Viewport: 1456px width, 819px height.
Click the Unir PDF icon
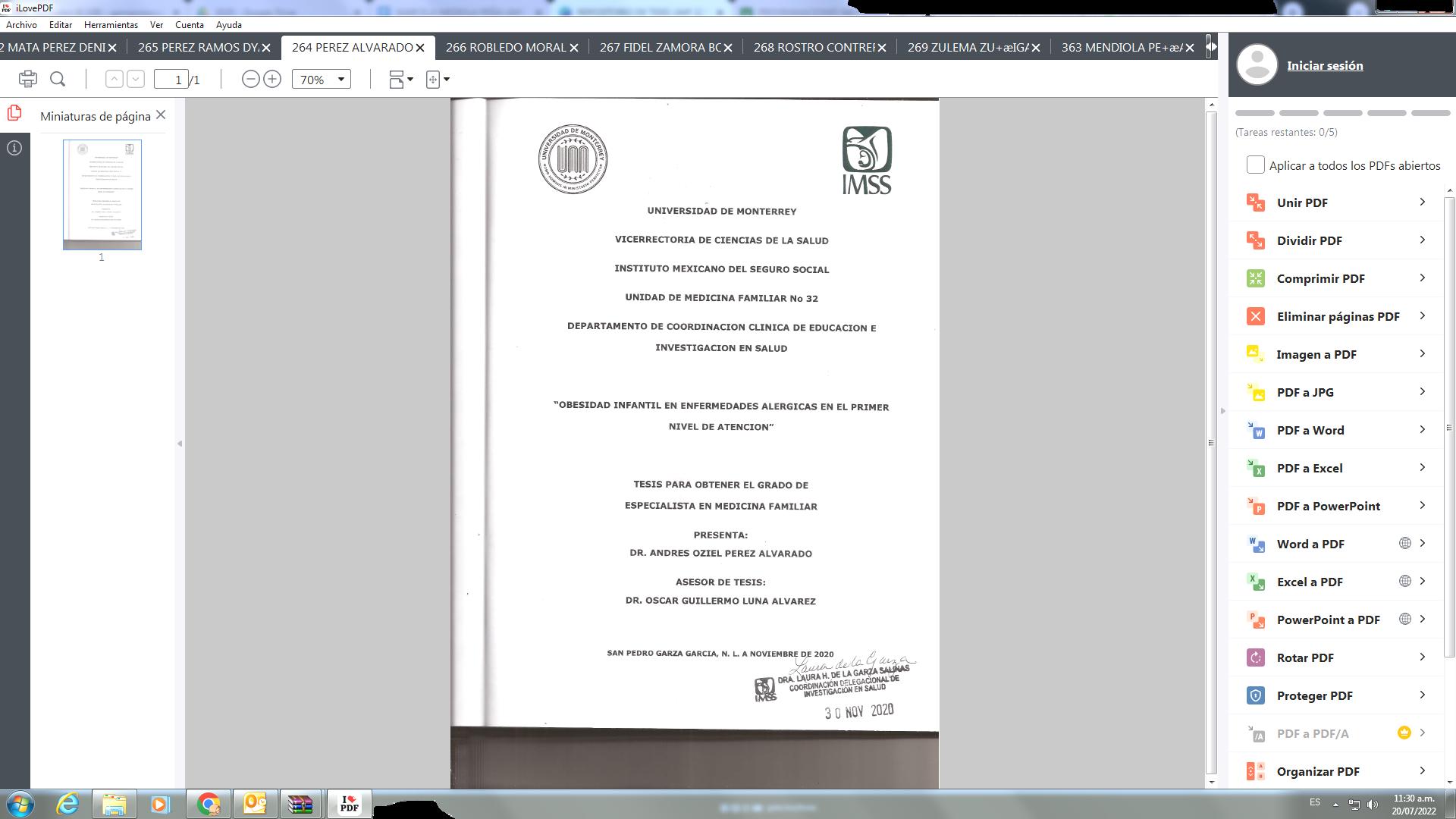click(x=1256, y=202)
